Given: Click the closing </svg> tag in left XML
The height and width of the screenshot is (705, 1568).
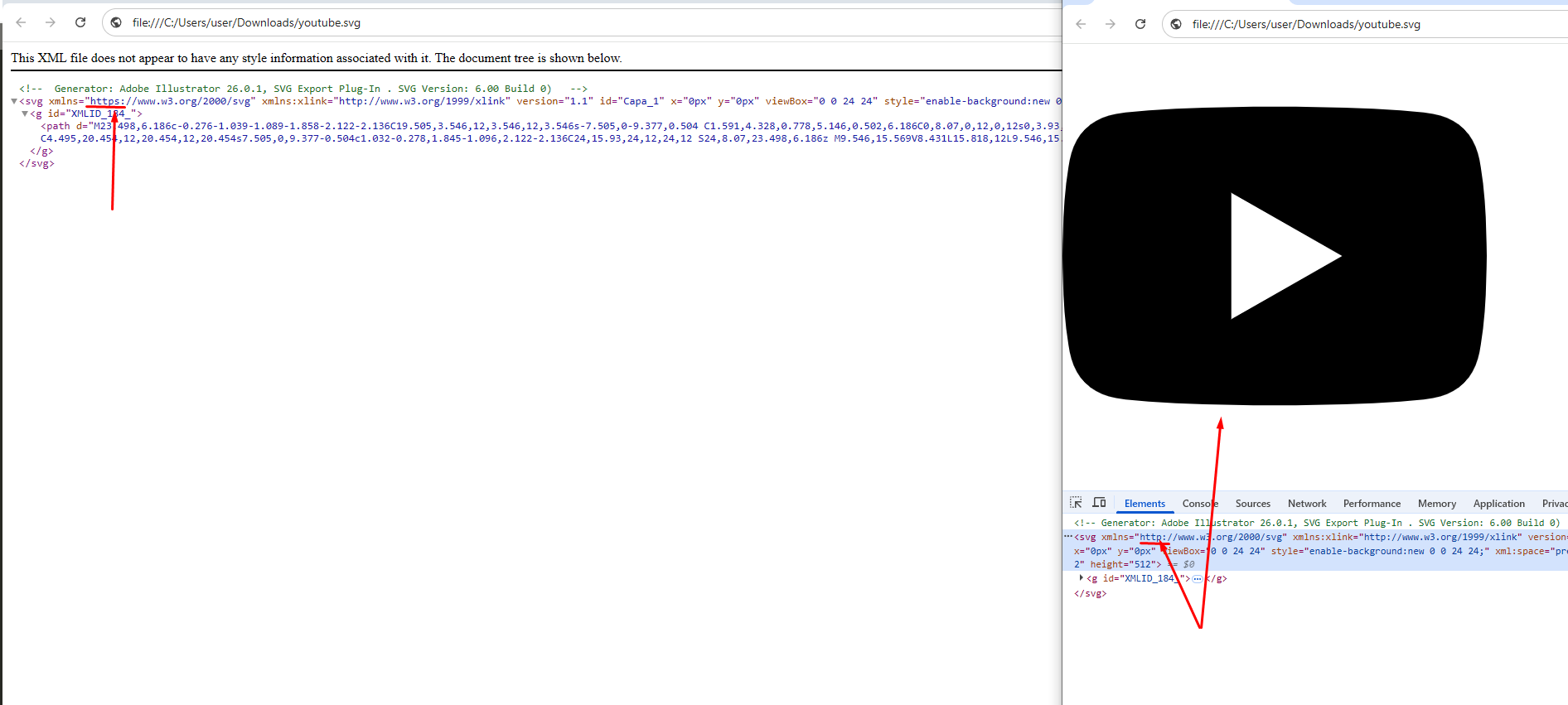Looking at the screenshot, I should coord(36,163).
